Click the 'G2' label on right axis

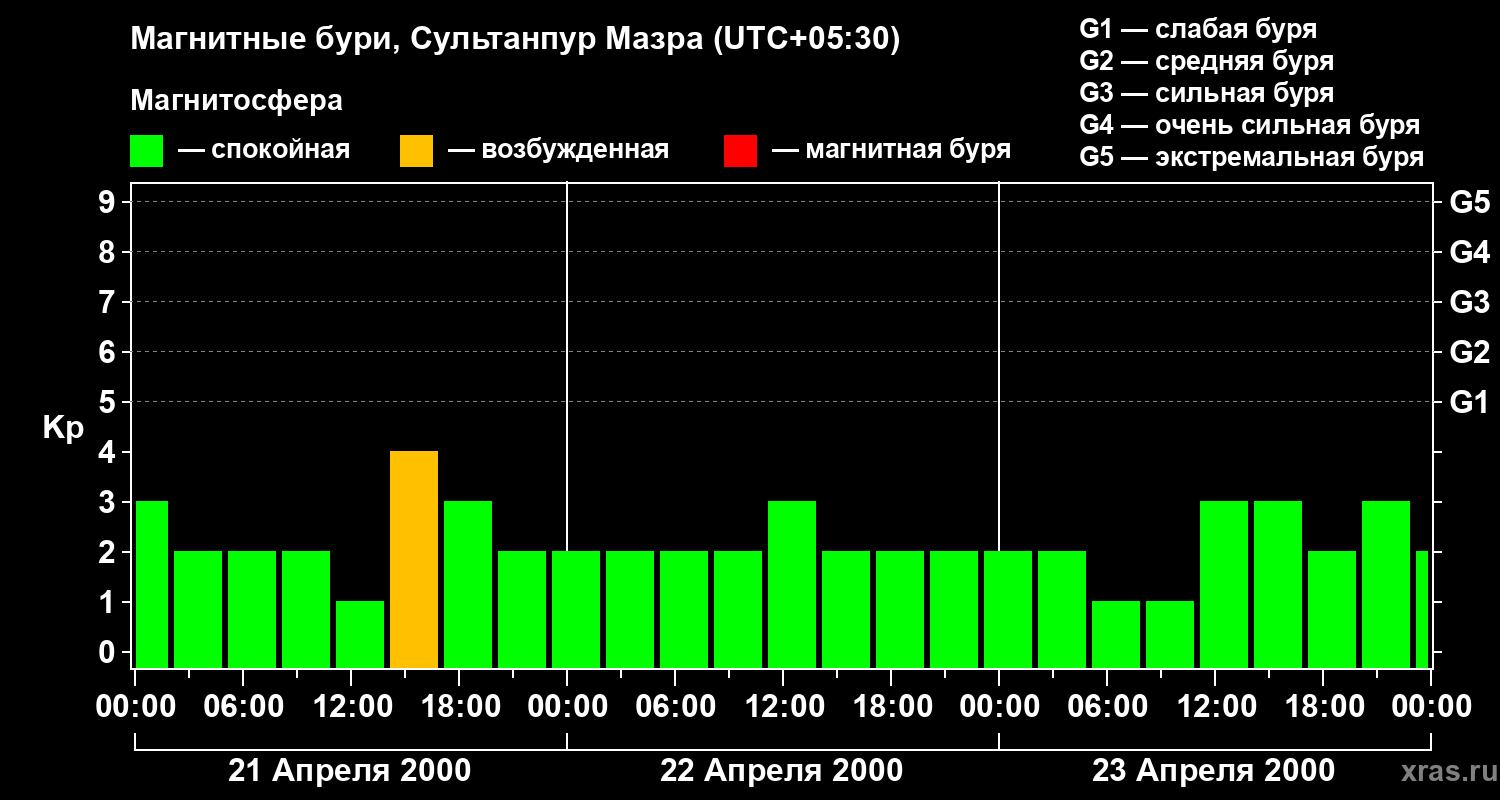tap(1469, 352)
